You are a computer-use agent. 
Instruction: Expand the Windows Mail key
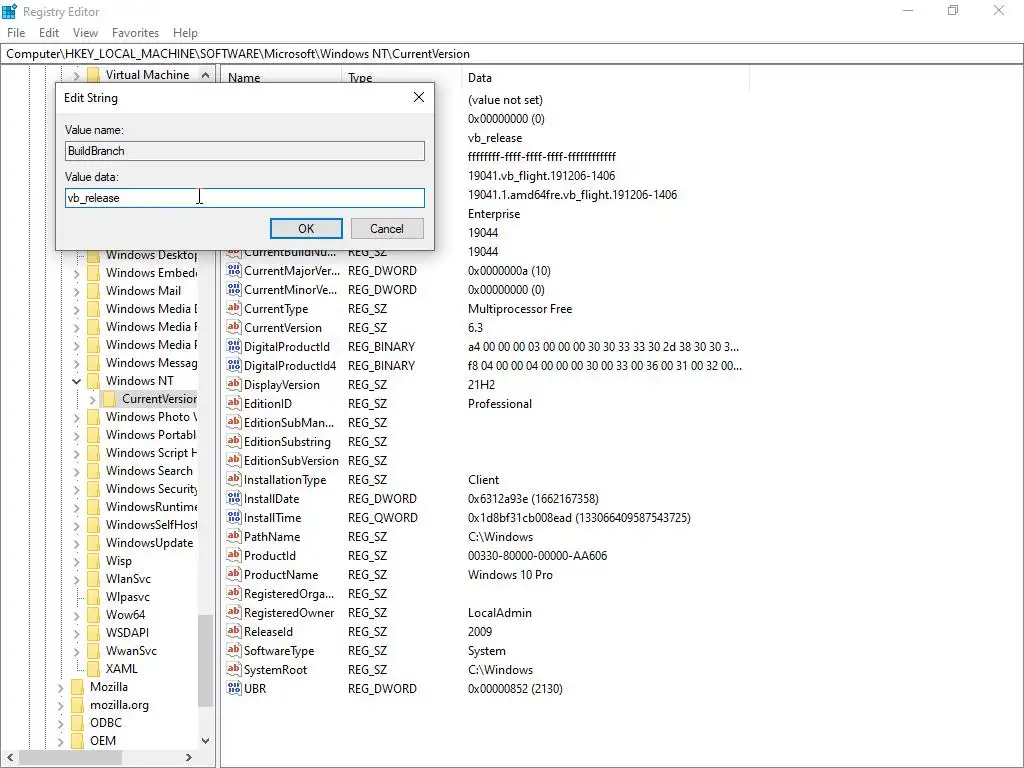[76, 291]
